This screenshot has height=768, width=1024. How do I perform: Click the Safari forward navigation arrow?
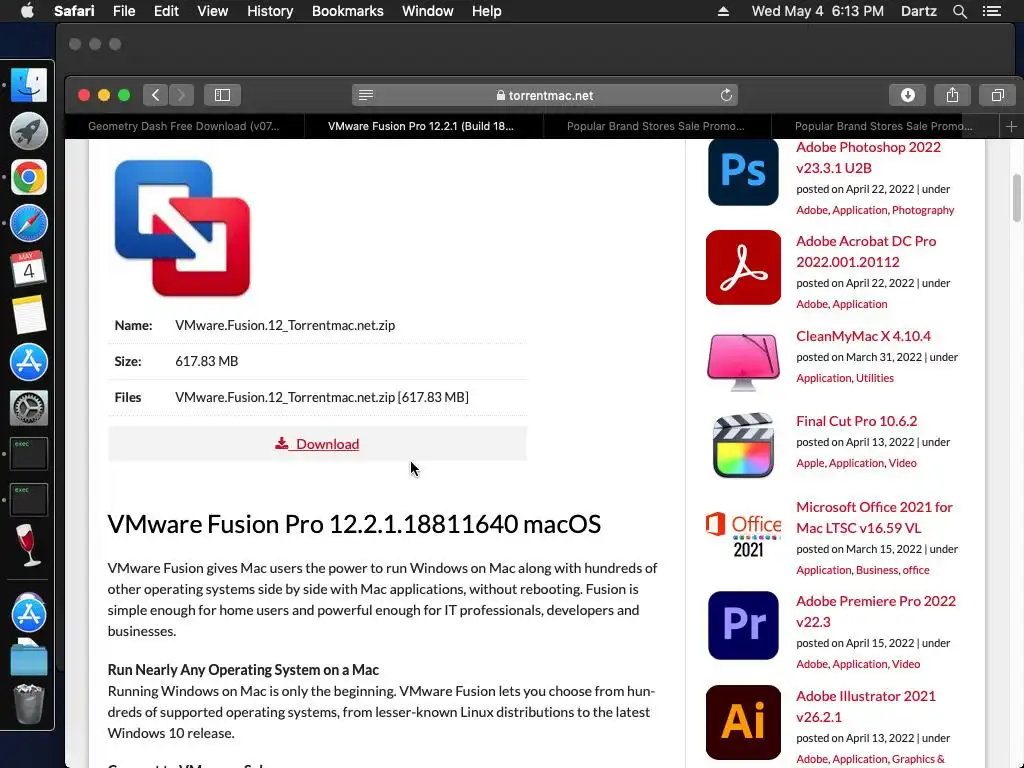pyautogui.click(x=182, y=95)
